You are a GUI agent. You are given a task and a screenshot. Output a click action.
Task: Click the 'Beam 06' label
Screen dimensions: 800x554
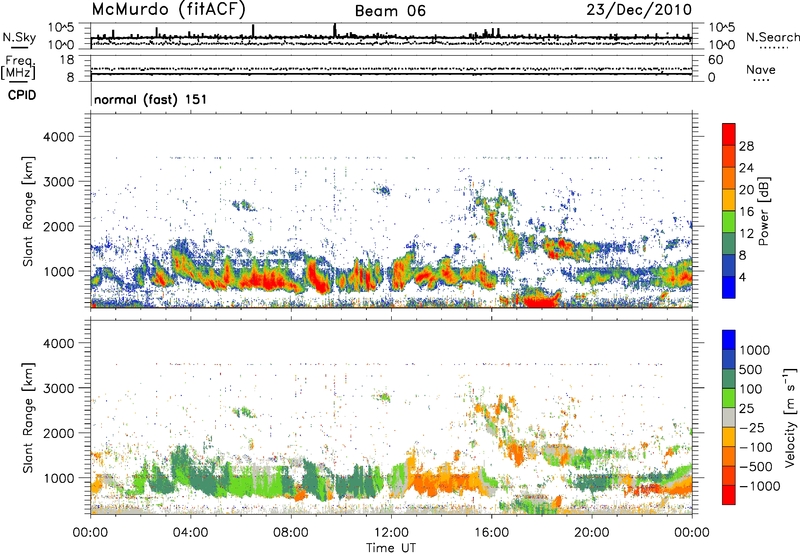[x=390, y=11]
